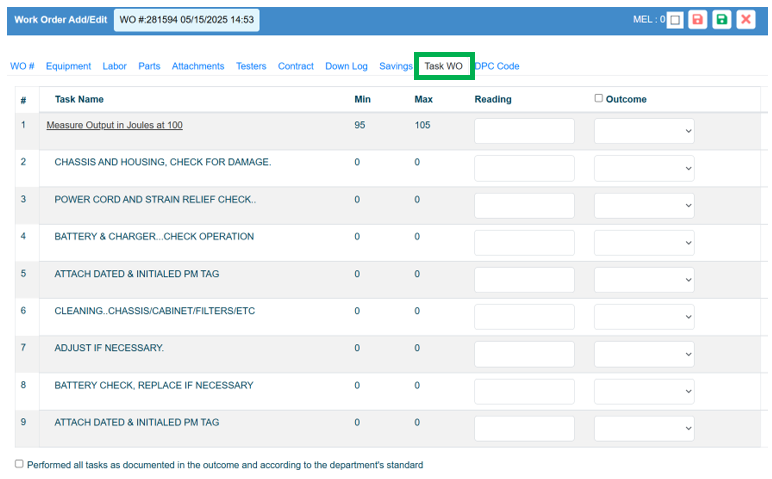
Task: Open Outcome dropdown for Power Cord task
Action: pyautogui.click(x=644, y=206)
